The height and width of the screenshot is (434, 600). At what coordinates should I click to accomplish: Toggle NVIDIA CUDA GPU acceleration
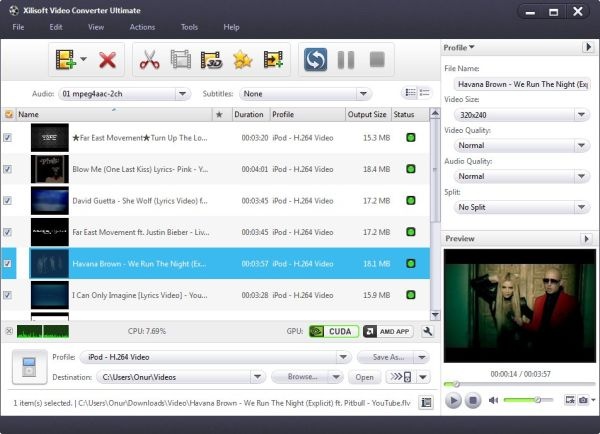(x=334, y=331)
